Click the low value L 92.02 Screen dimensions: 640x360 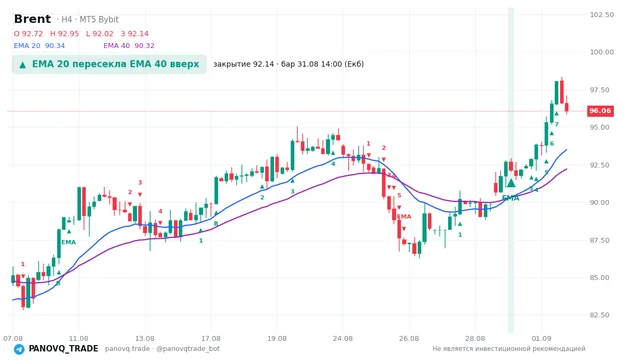pyautogui.click(x=100, y=34)
